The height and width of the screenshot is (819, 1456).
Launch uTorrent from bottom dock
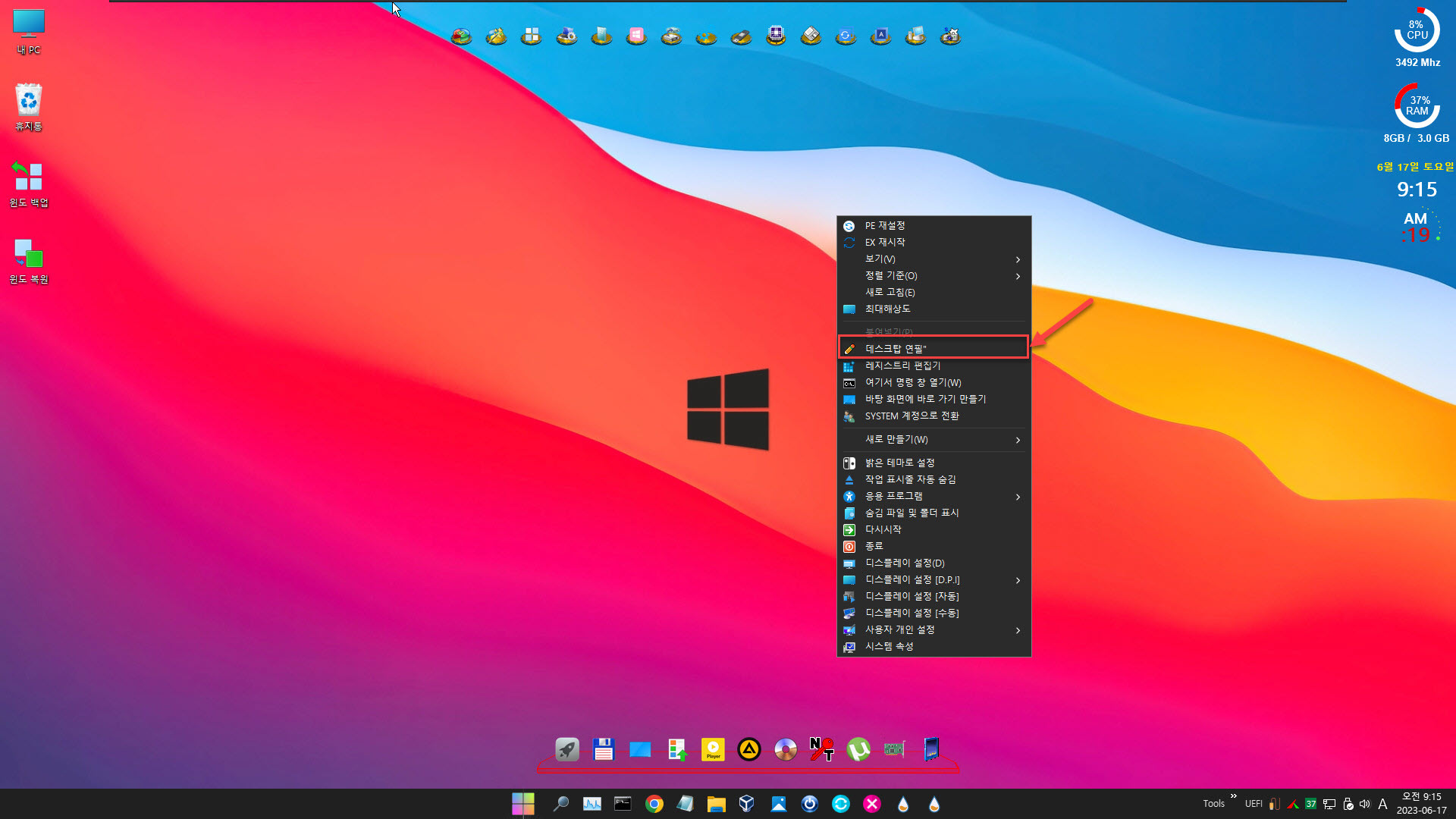point(858,749)
